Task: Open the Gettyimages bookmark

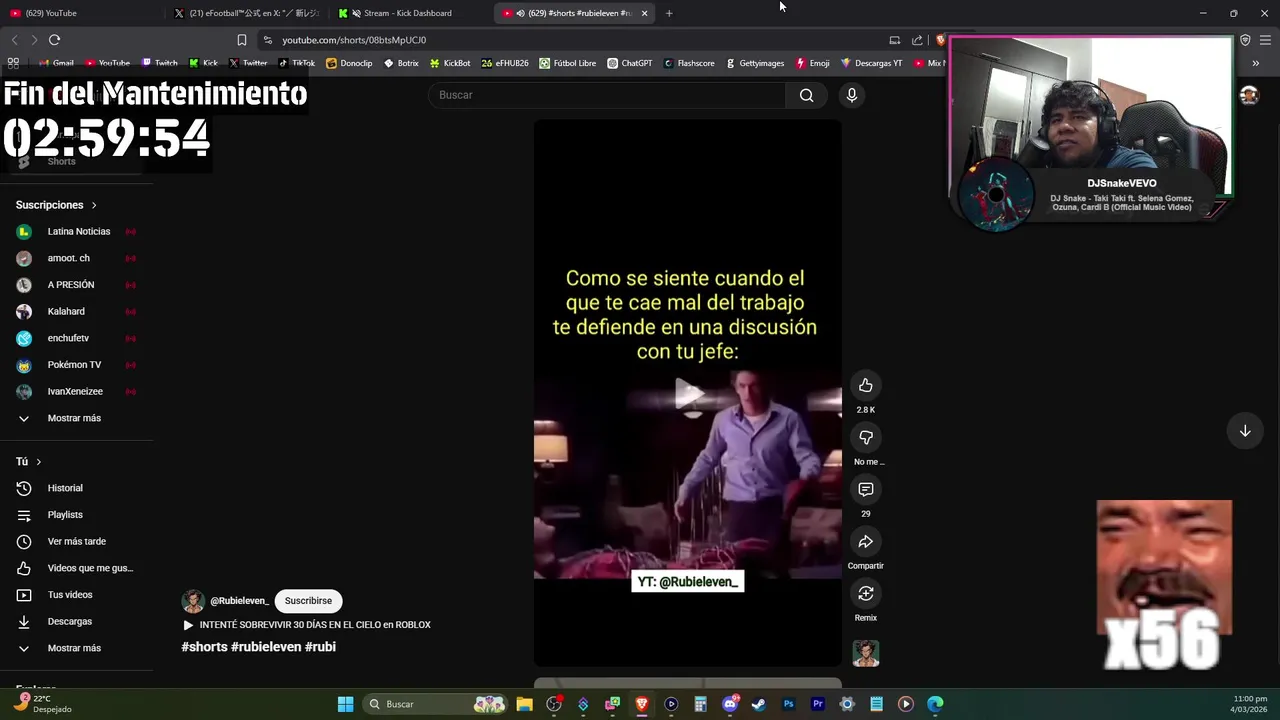Action: pyautogui.click(x=755, y=63)
